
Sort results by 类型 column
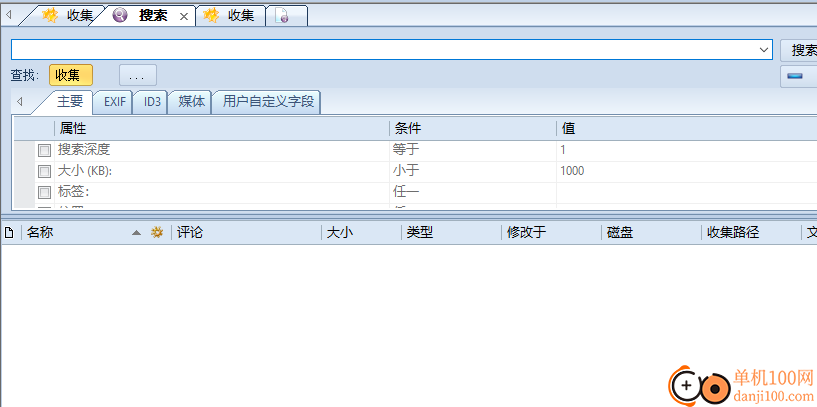452,232
